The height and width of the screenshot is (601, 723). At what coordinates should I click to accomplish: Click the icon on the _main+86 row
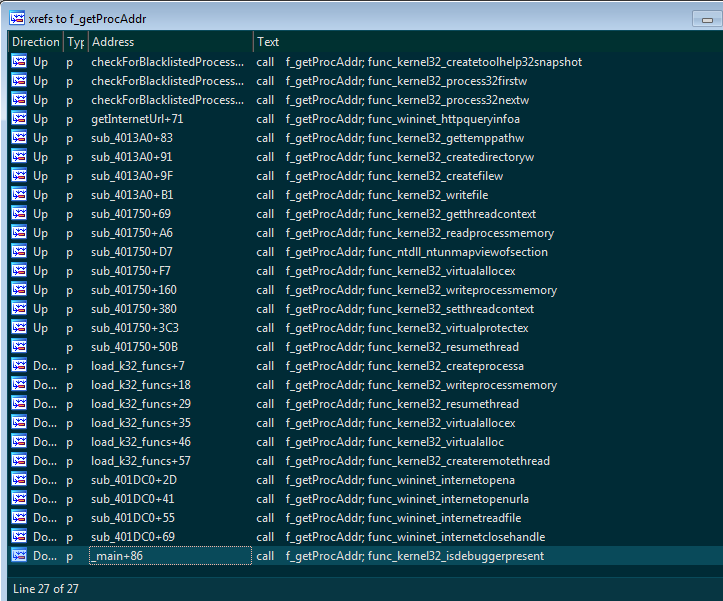point(19,556)
